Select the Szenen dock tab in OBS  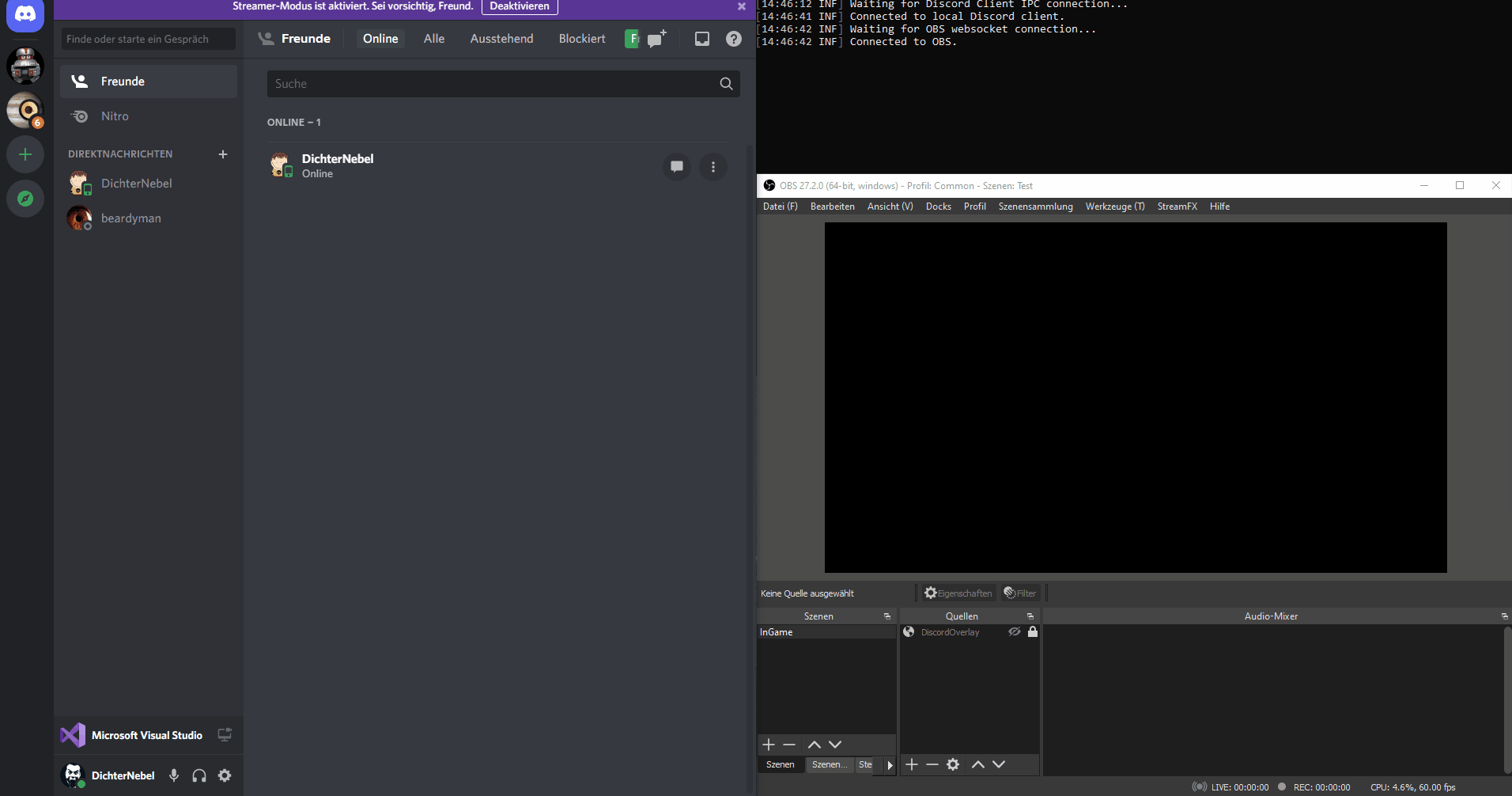(781, 764)
